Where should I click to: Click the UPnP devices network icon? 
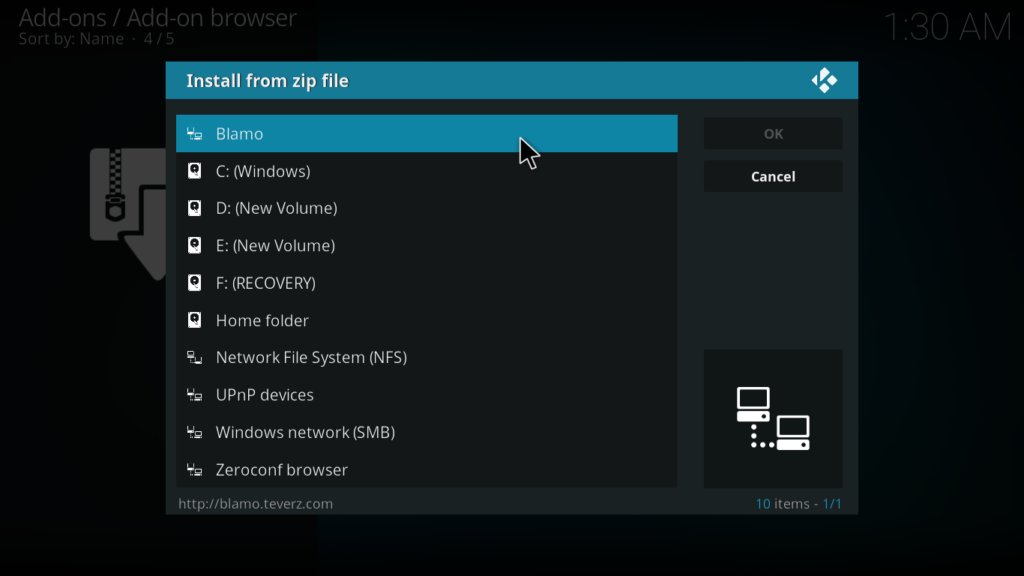pyautogui.click(x=194, y=395)
